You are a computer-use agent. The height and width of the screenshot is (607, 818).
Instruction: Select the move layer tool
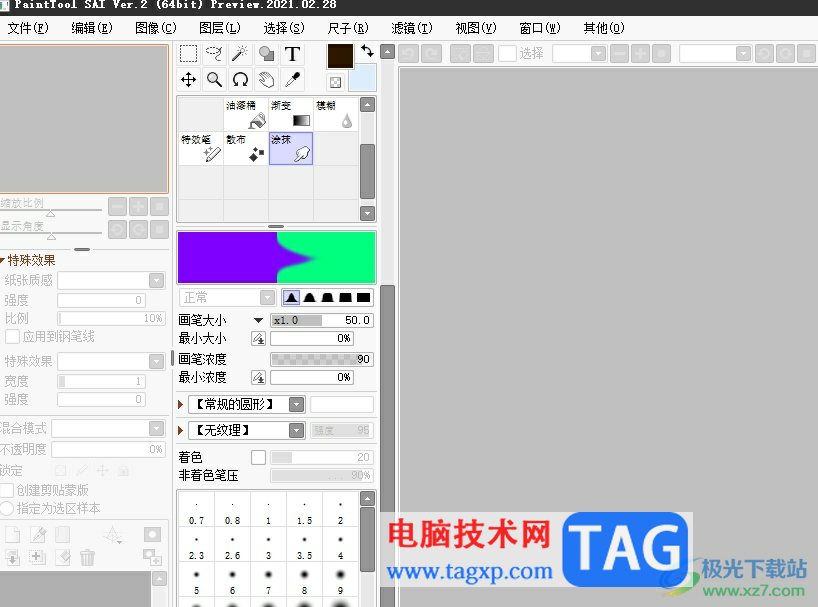(188, 79)
